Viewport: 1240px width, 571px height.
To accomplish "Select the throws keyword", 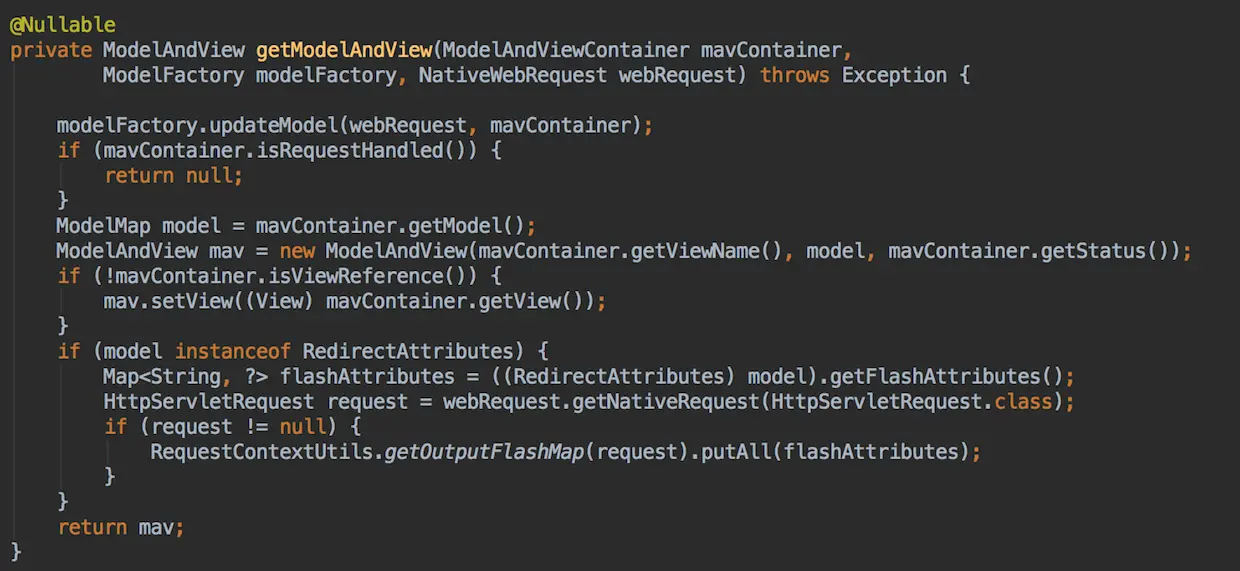I will [x=794, y=75].
